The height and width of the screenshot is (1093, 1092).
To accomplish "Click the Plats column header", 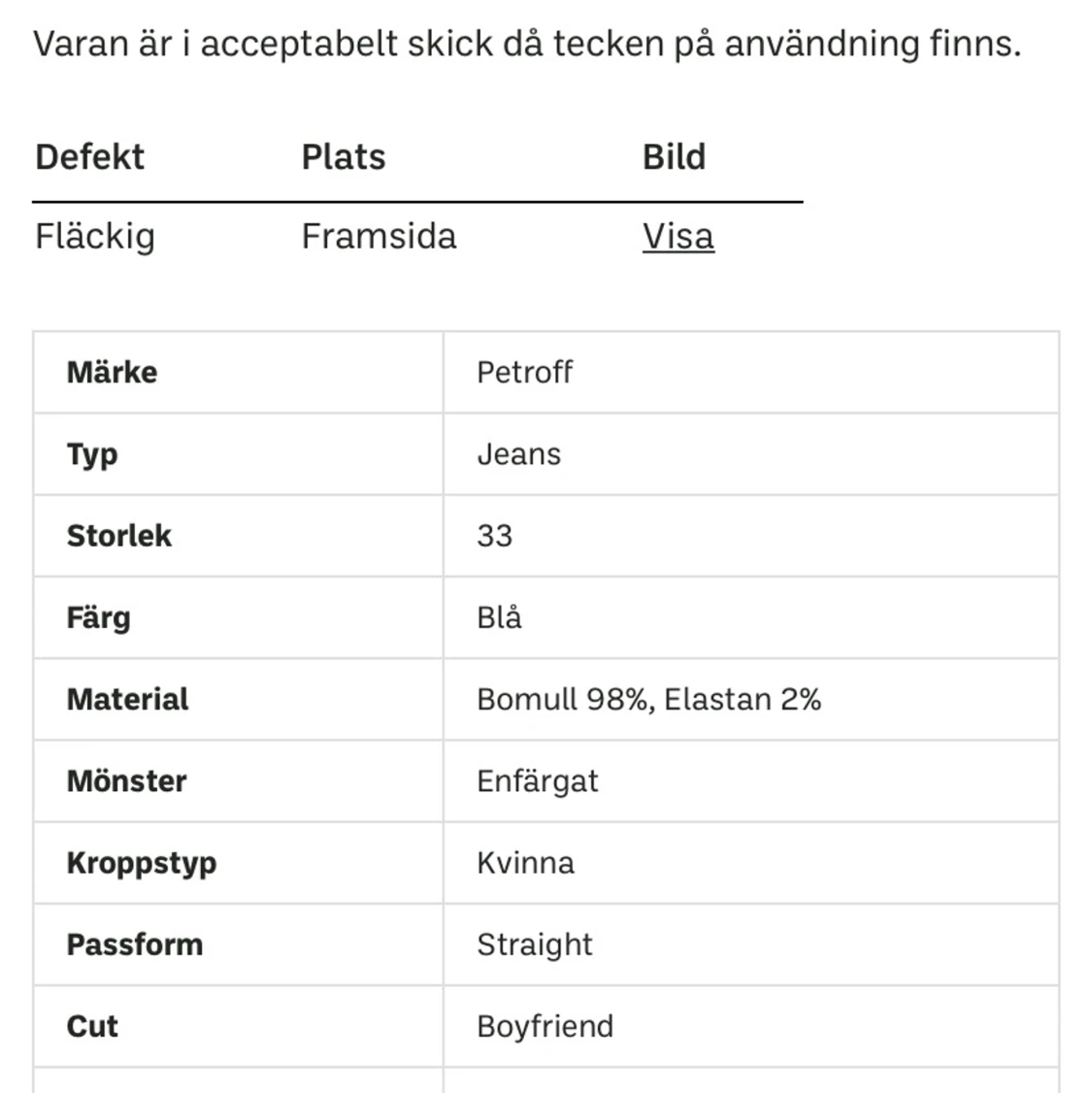I will 344,157.
